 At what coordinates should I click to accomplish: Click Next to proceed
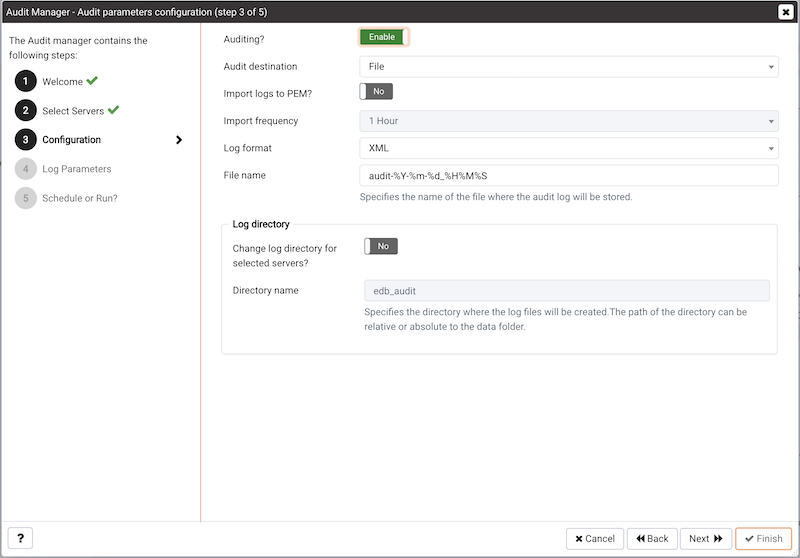pos(706,539)
